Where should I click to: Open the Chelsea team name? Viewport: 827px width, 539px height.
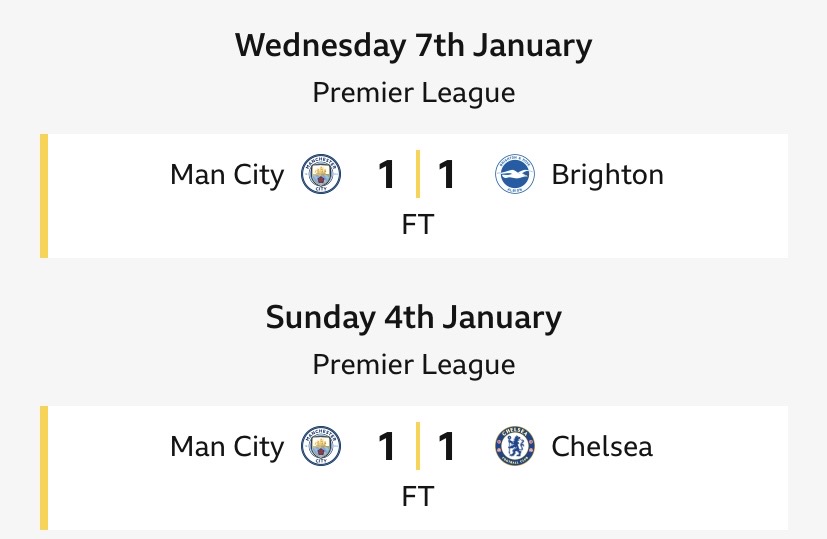click(x=602, y=446)
